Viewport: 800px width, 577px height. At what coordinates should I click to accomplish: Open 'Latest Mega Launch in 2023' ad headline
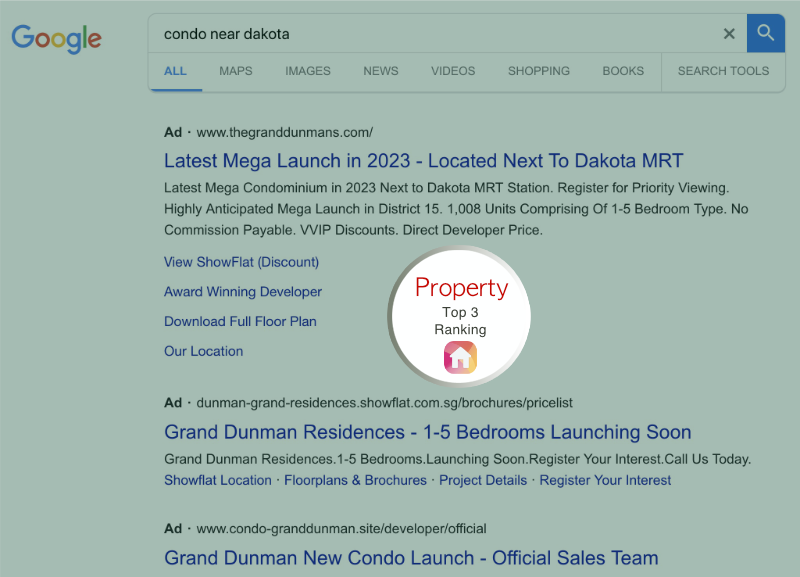click(x=423, y=161)
